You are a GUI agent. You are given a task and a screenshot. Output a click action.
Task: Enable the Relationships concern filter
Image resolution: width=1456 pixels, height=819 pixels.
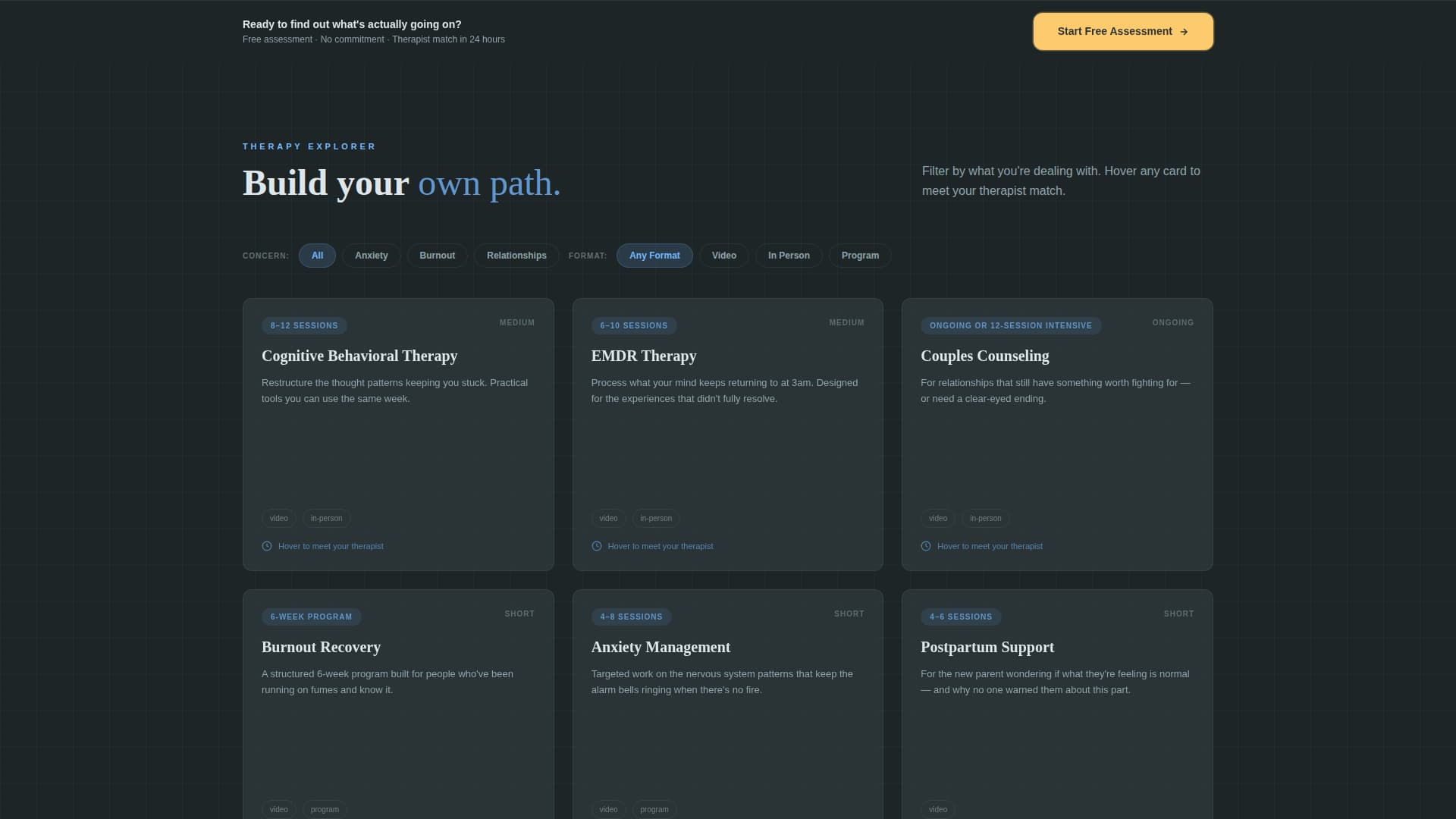click(516, 256)
